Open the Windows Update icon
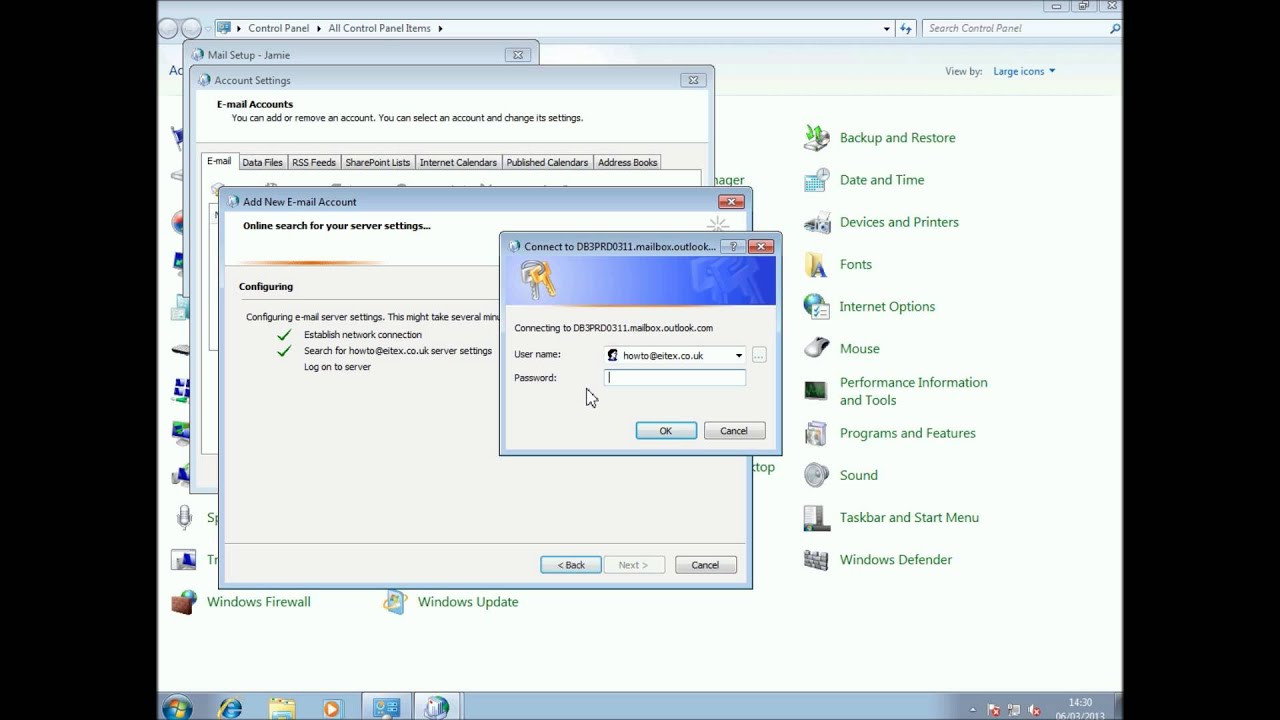Image resolution: width=1280 pixels, height=720 pixels. pos(395,602)
